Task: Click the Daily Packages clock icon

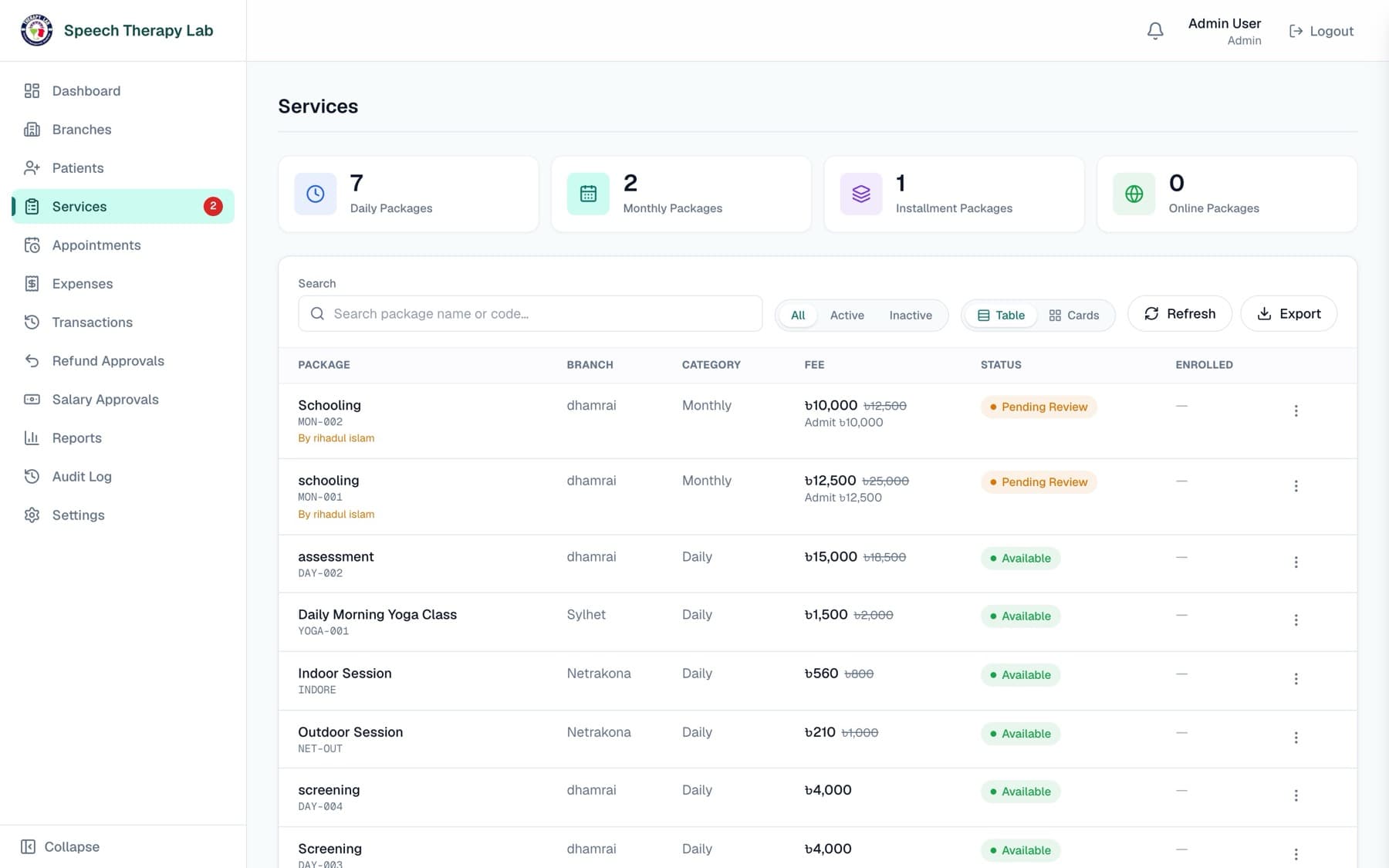Action: [316, 194]
